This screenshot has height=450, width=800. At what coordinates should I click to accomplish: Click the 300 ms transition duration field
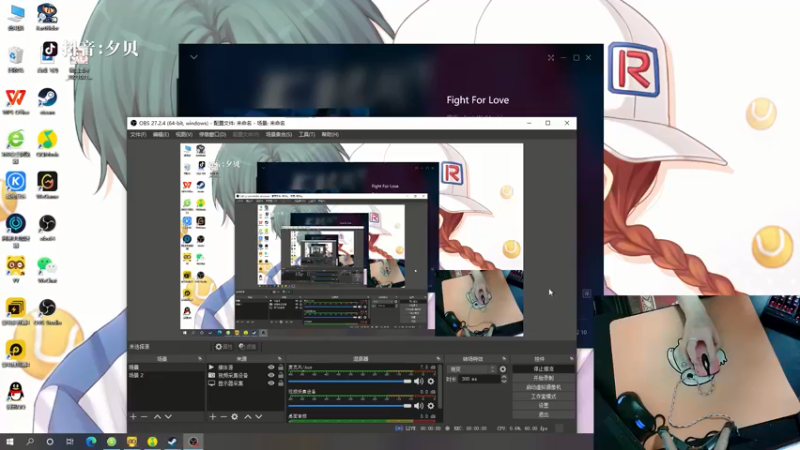pos(479,379)
